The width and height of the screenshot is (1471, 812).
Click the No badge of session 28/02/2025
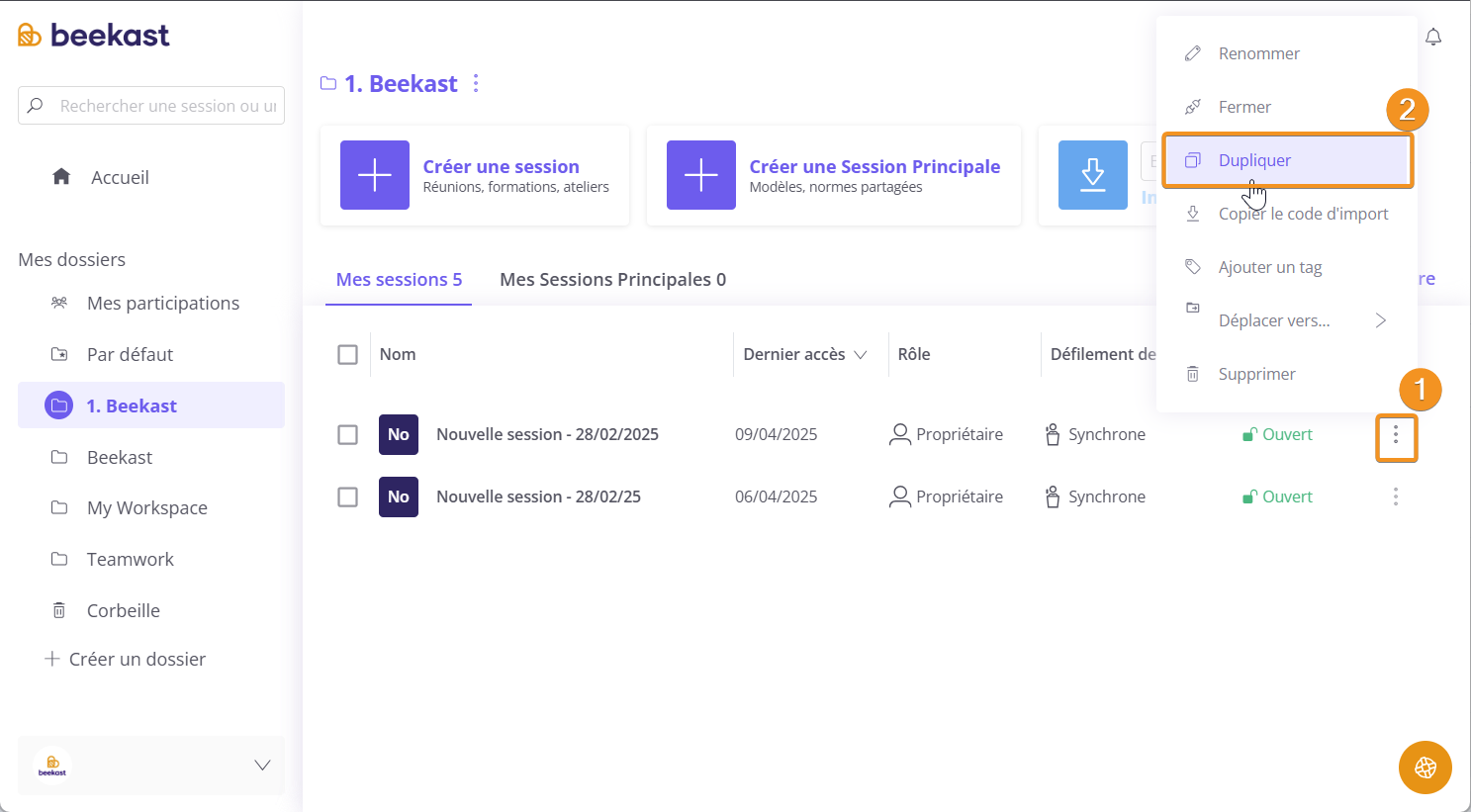click(399, 434)
